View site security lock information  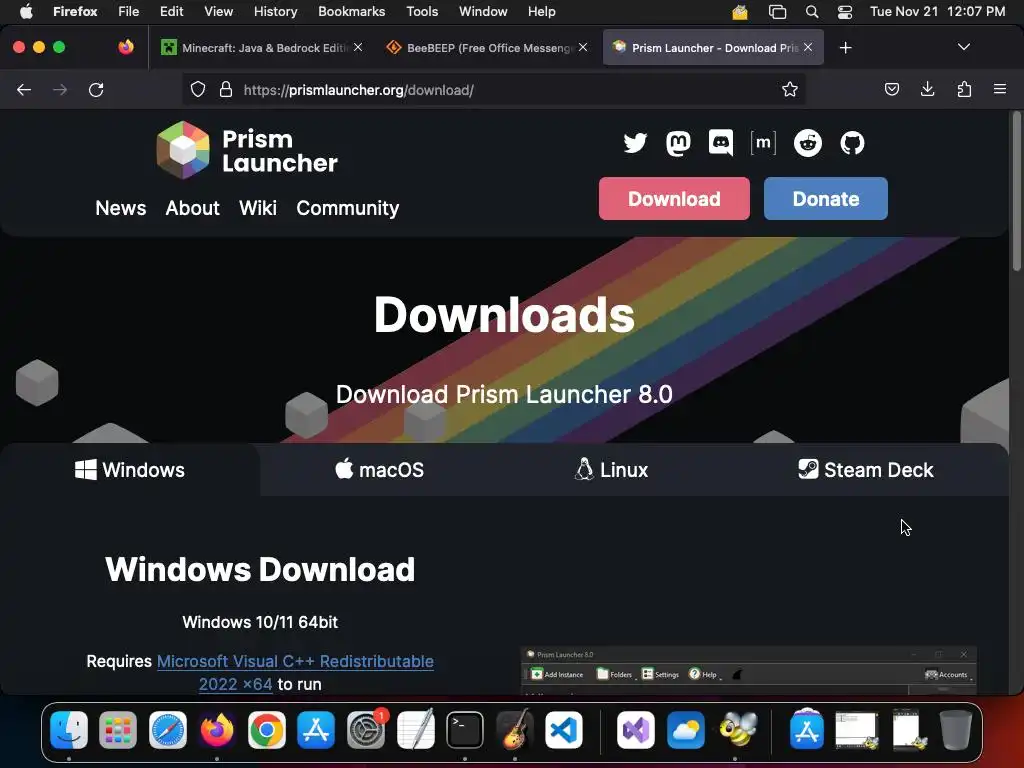pos(226,89)
